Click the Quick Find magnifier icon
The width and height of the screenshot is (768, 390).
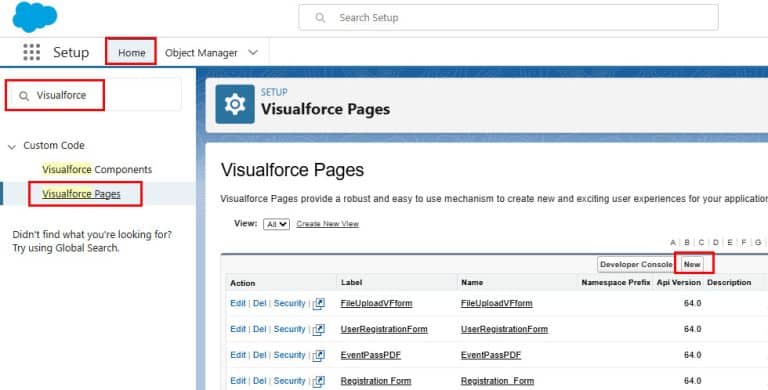24,96
